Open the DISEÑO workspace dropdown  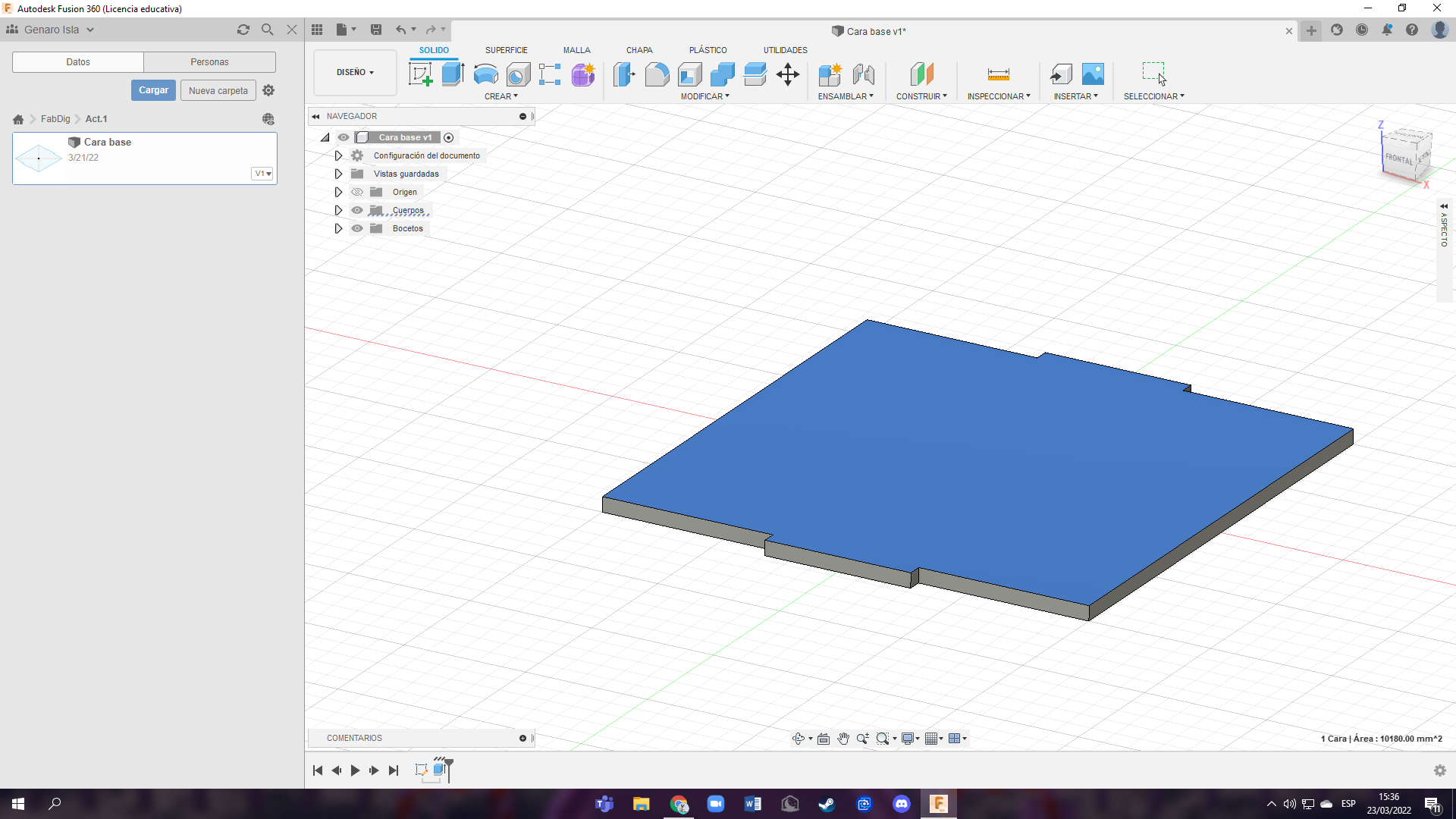355,72
